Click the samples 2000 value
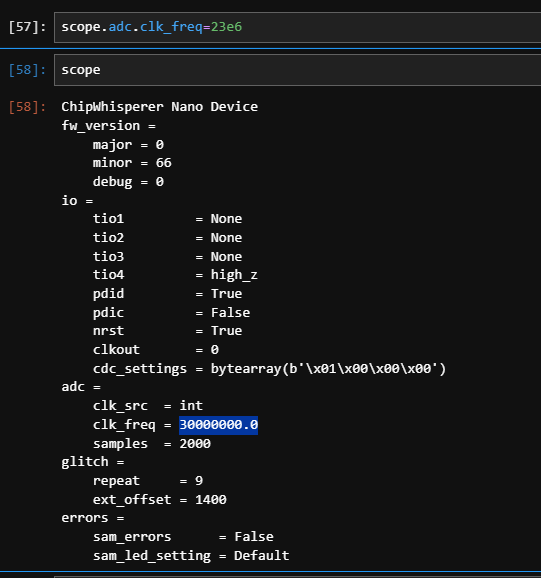This screenshot has width=541, height=578. pyautogui.click(x=195, y=444)
